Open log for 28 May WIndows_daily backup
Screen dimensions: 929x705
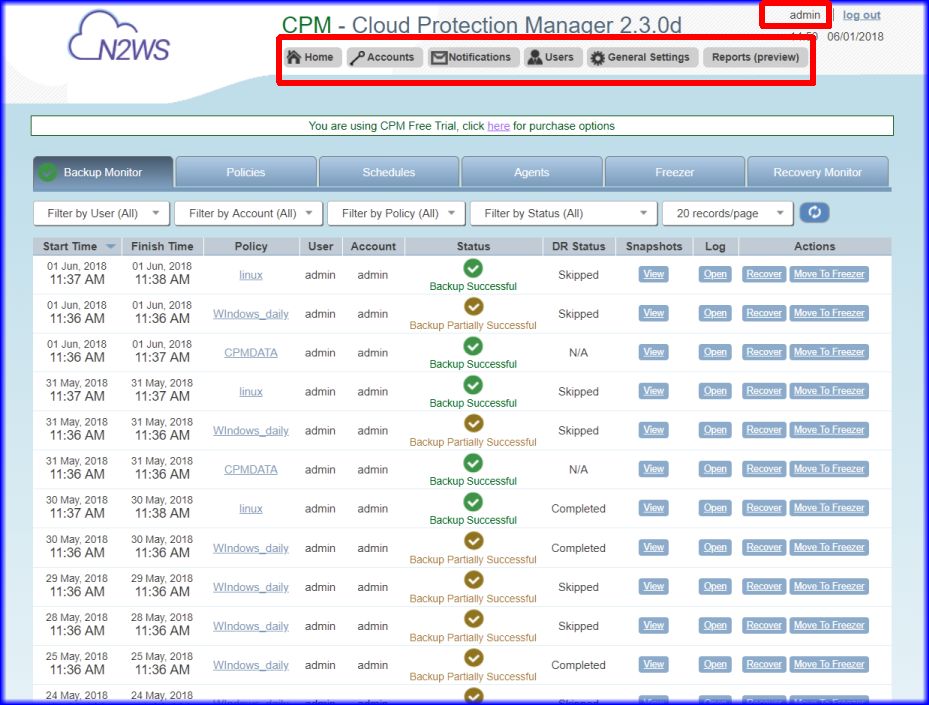coord(715,626)
